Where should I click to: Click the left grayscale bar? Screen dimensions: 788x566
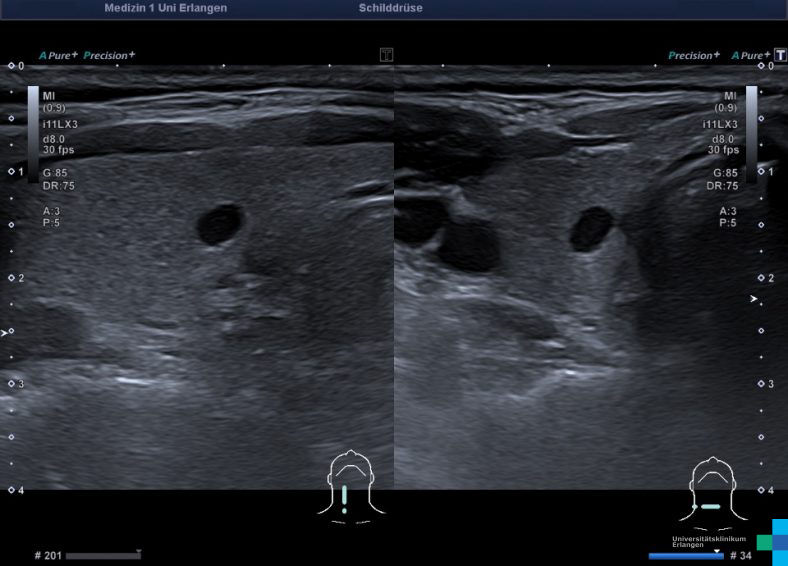pyautogui.click(x=33, y=120)
